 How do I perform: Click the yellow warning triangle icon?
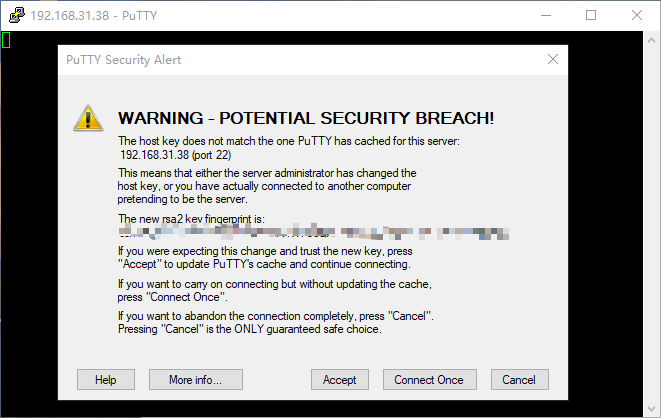tap(88, 118)
